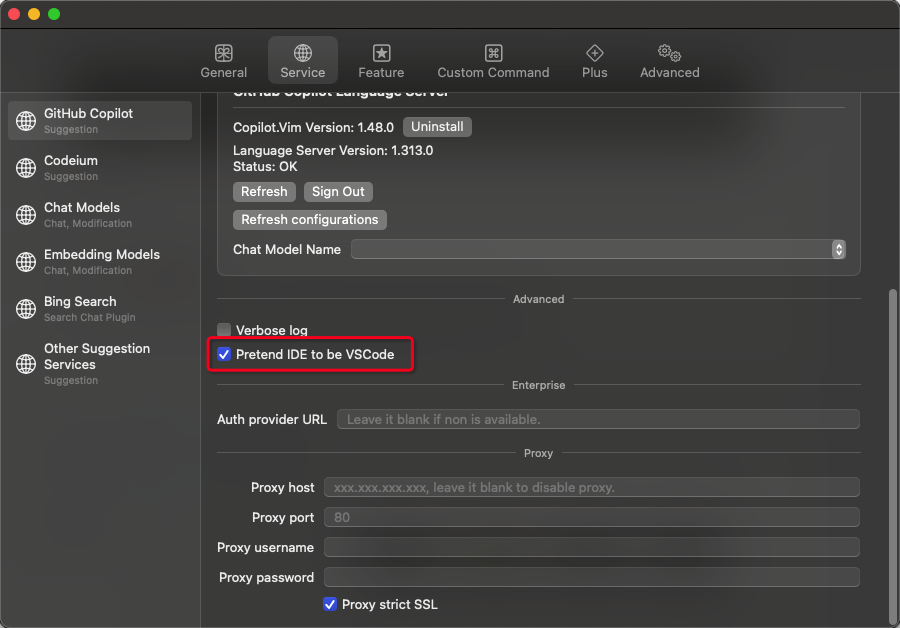Click the Proxy password field

592,577
